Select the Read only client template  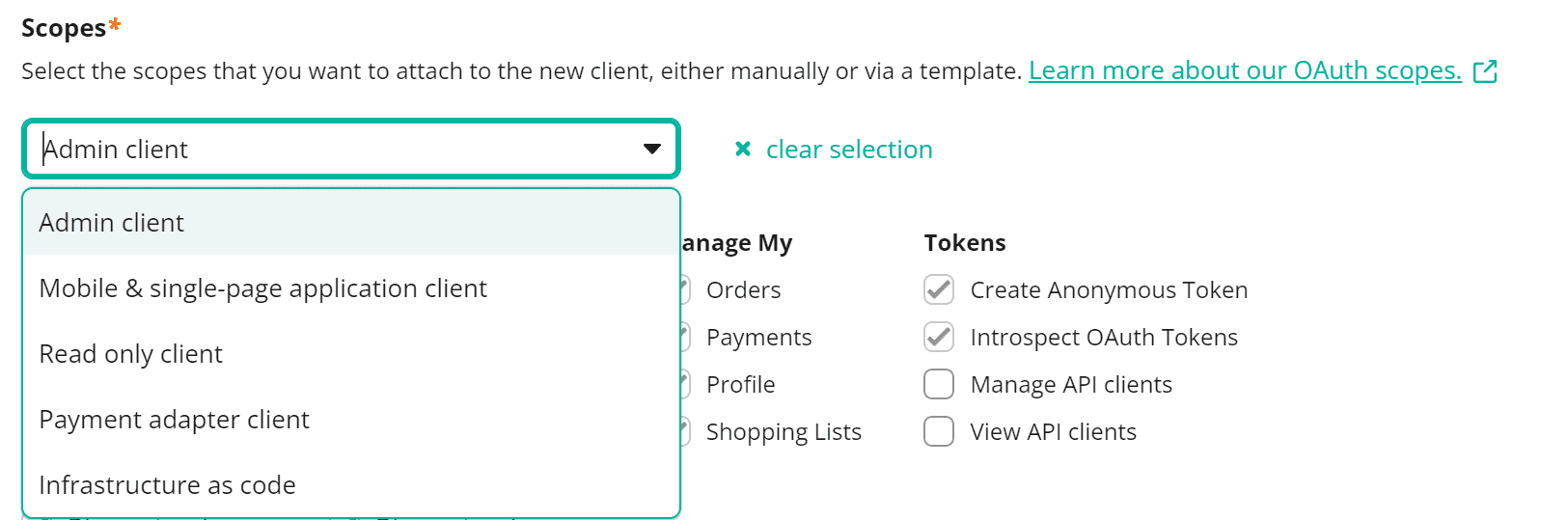(x=130, y=354)
